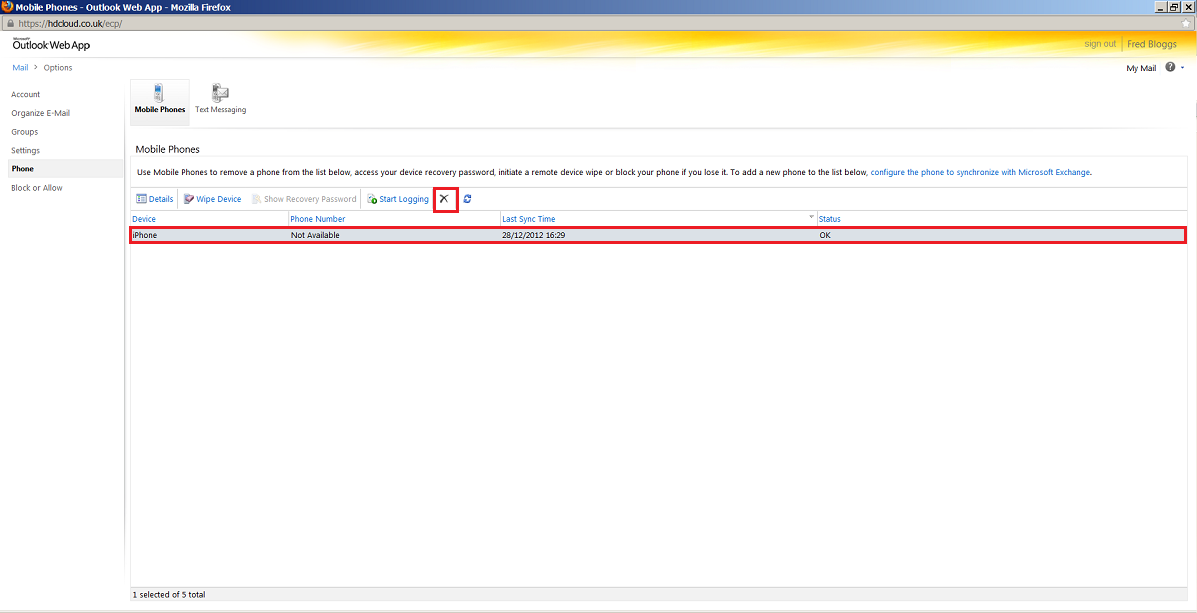Click the bookmark star in the address bar
Viewport: 1197px width, 613px height.
1186,23
